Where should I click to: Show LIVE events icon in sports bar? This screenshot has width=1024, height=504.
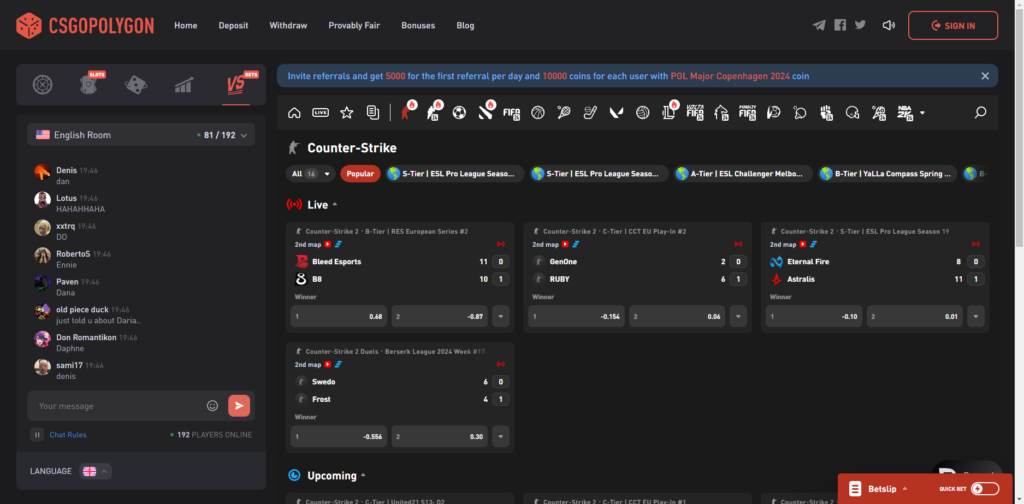[320, 112]
